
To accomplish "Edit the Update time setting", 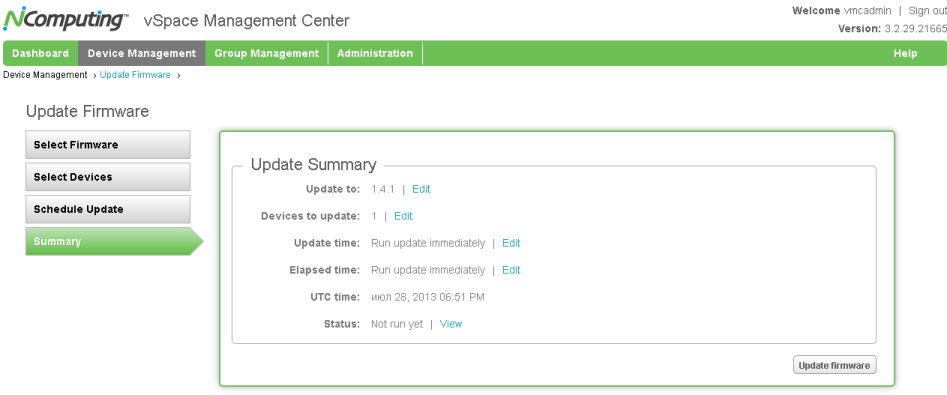I will coord(511,243).
